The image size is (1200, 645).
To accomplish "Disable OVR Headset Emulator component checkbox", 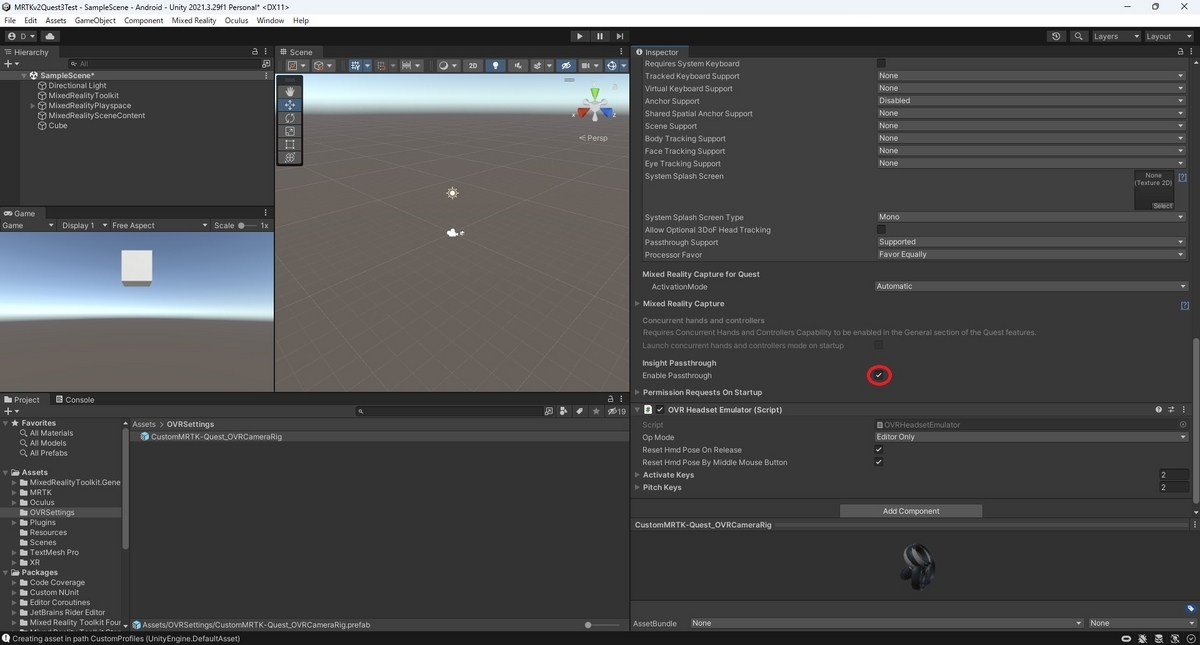I will pyautogui.click(x=660, y=410).
